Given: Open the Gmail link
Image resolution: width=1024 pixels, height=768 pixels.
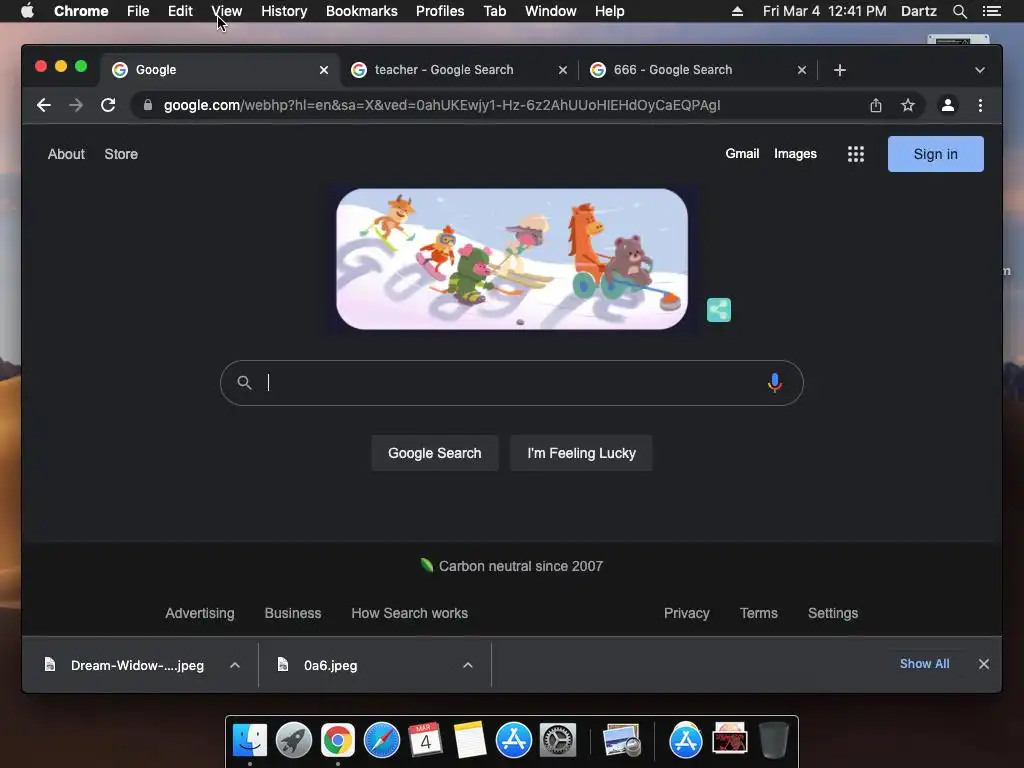Looking at the screenshot, I should pos(742,153).
